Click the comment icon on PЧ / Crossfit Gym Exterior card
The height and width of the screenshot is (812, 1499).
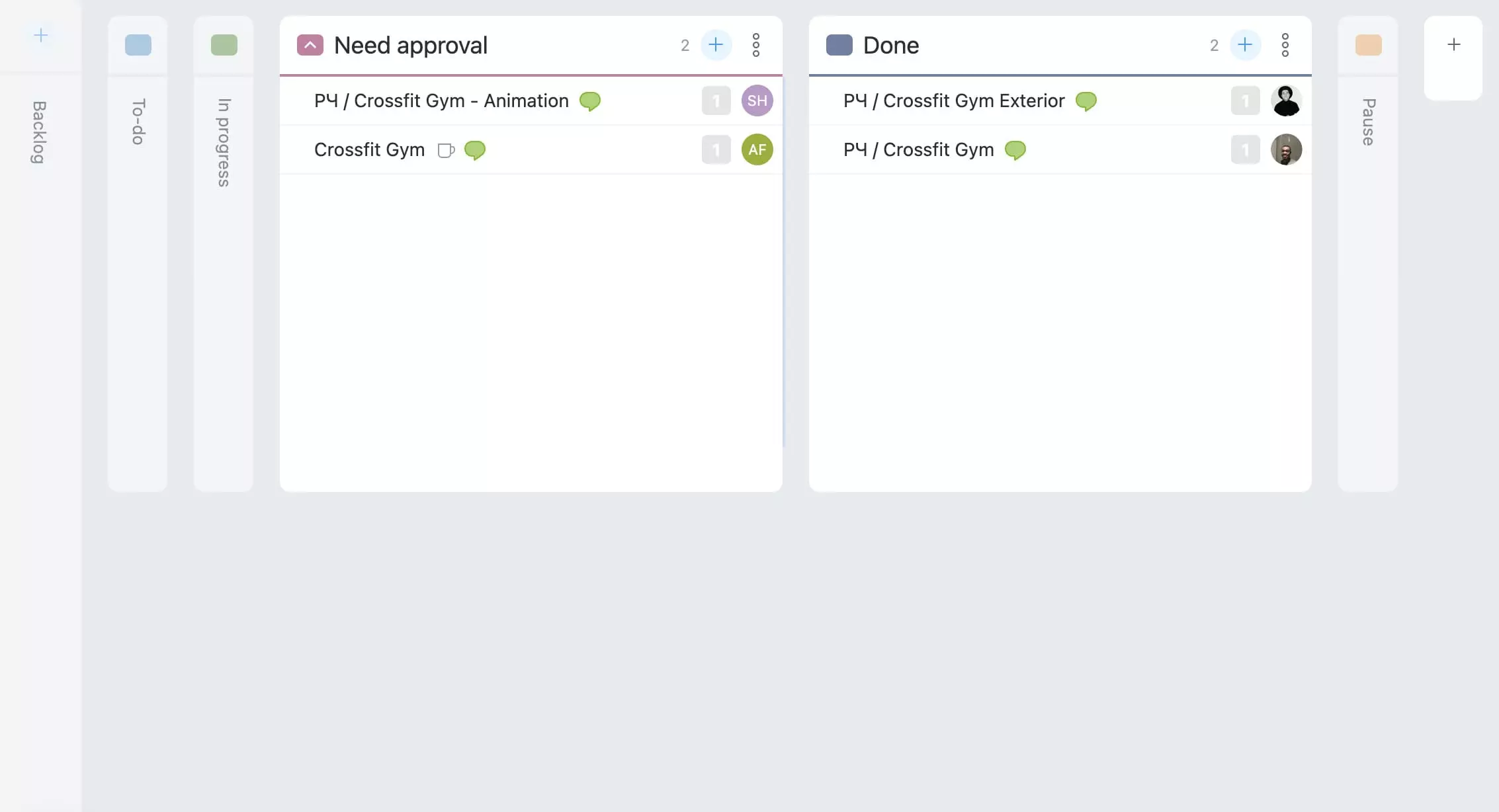[x=1086, y=101]
